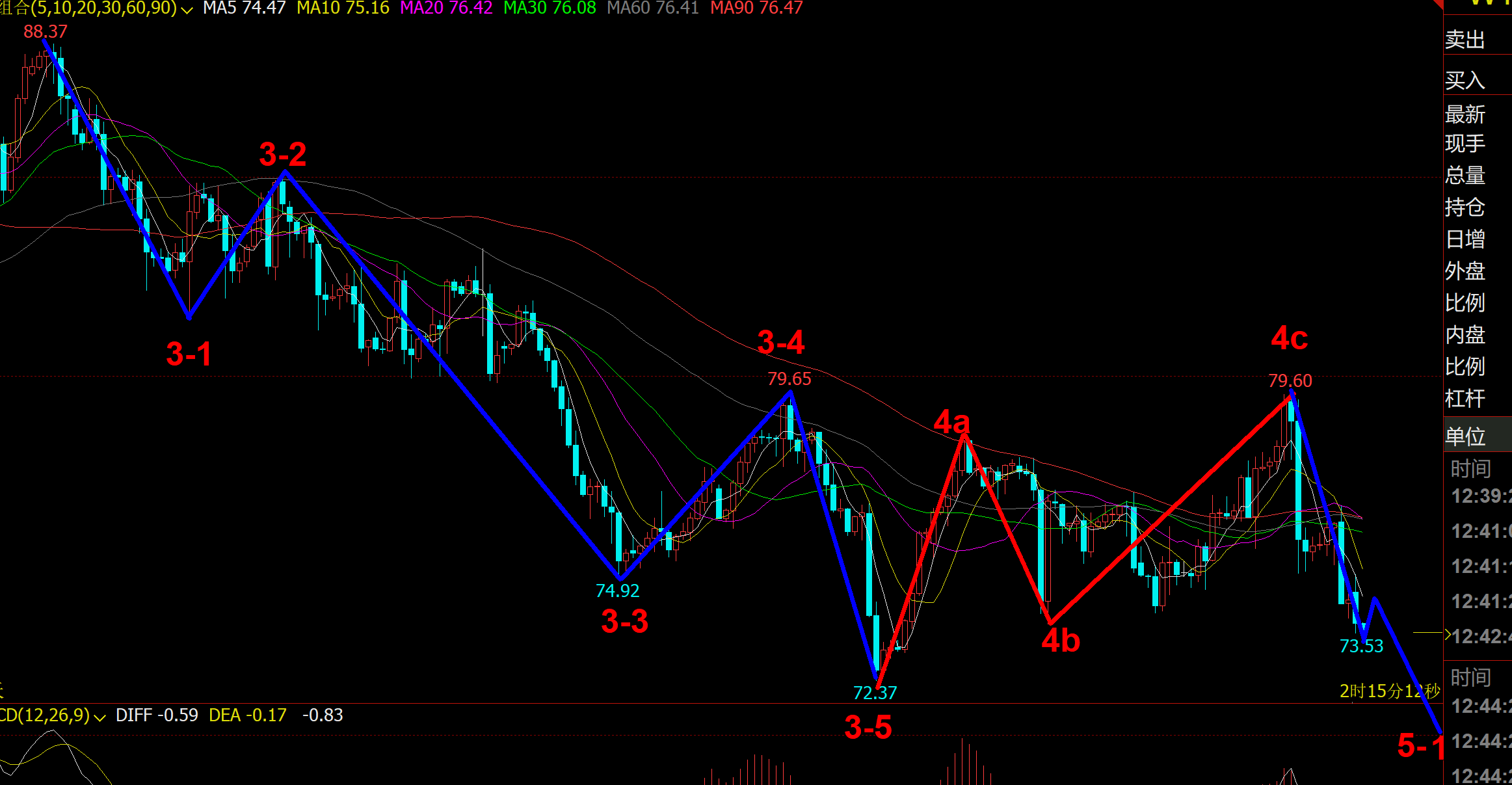This screenshot has width=1512, height=785.
Task: Select the green MA30 76.08 label
Action: (550, 8)
